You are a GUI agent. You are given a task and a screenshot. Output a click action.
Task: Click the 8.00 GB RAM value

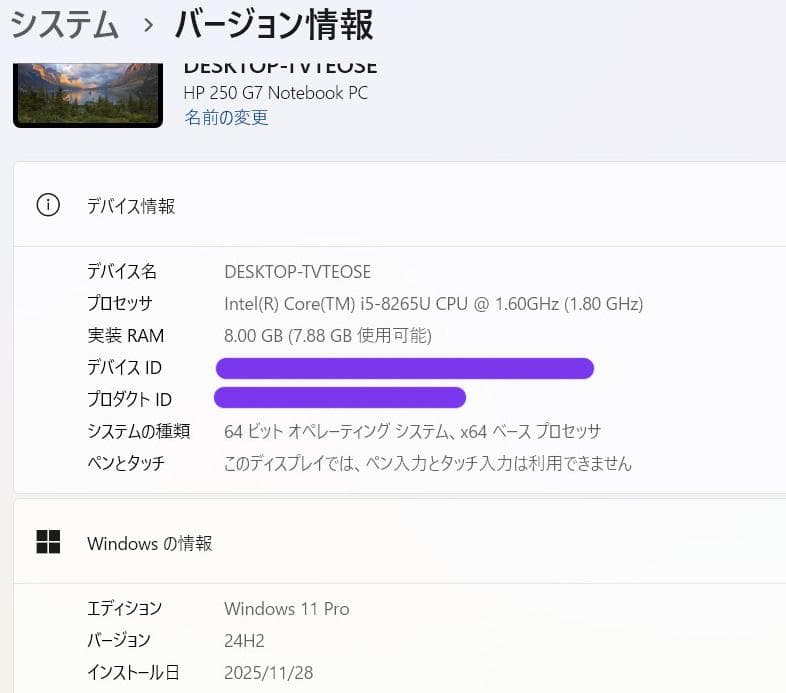pyautogui.click(x=327, y=336)
